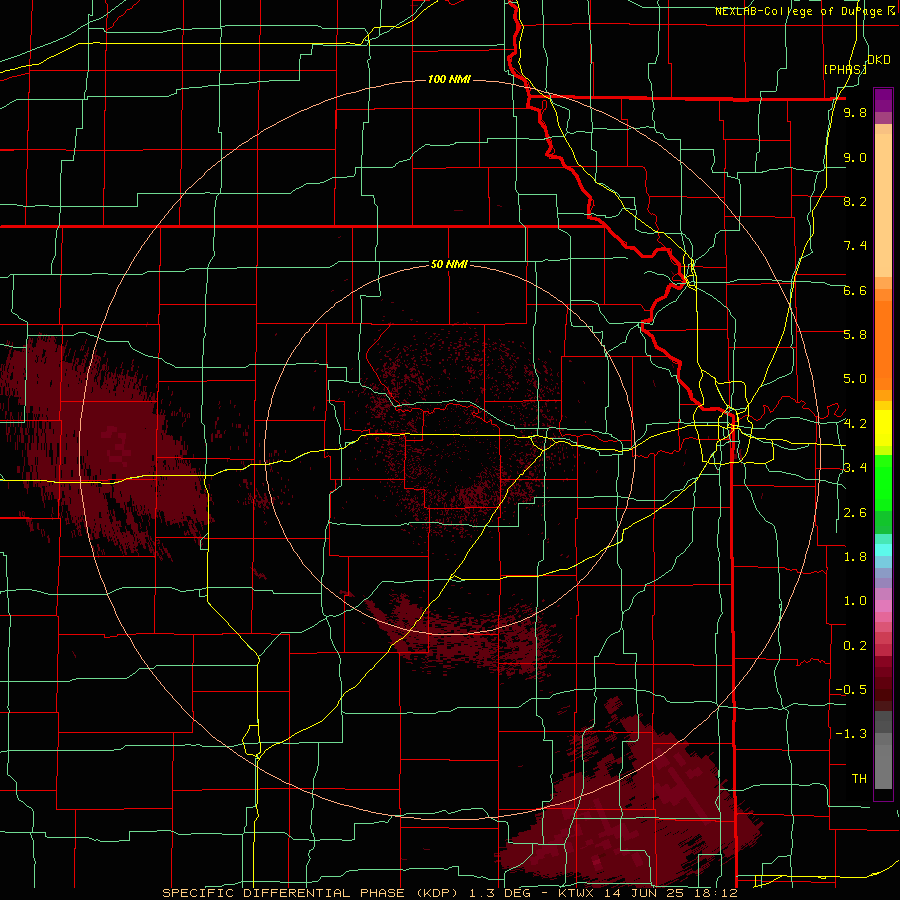The image size is (900, 900).
Task: Click the -0.5 scale value
Action: tap(852, 690)
